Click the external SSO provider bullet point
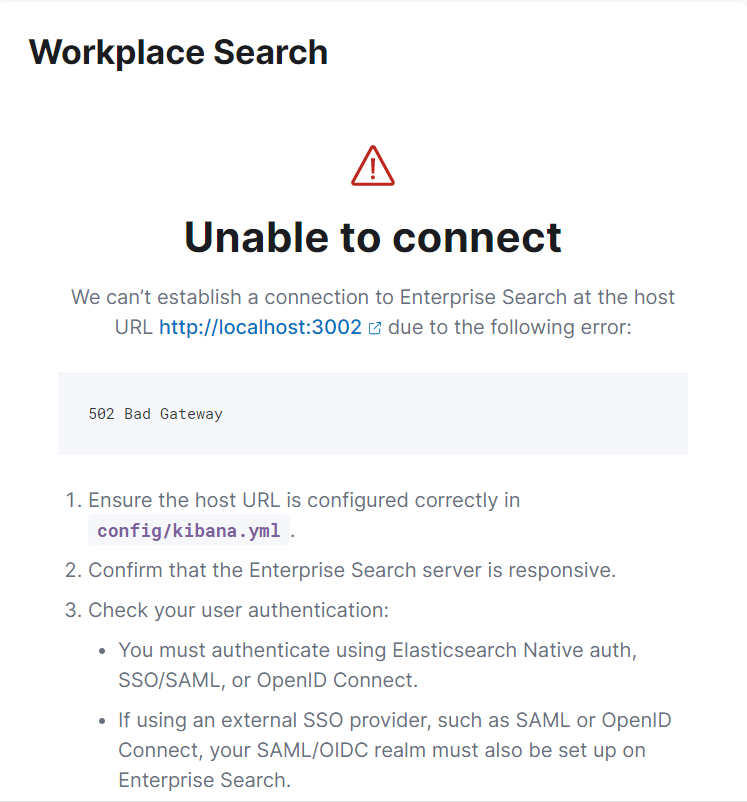 394,750
